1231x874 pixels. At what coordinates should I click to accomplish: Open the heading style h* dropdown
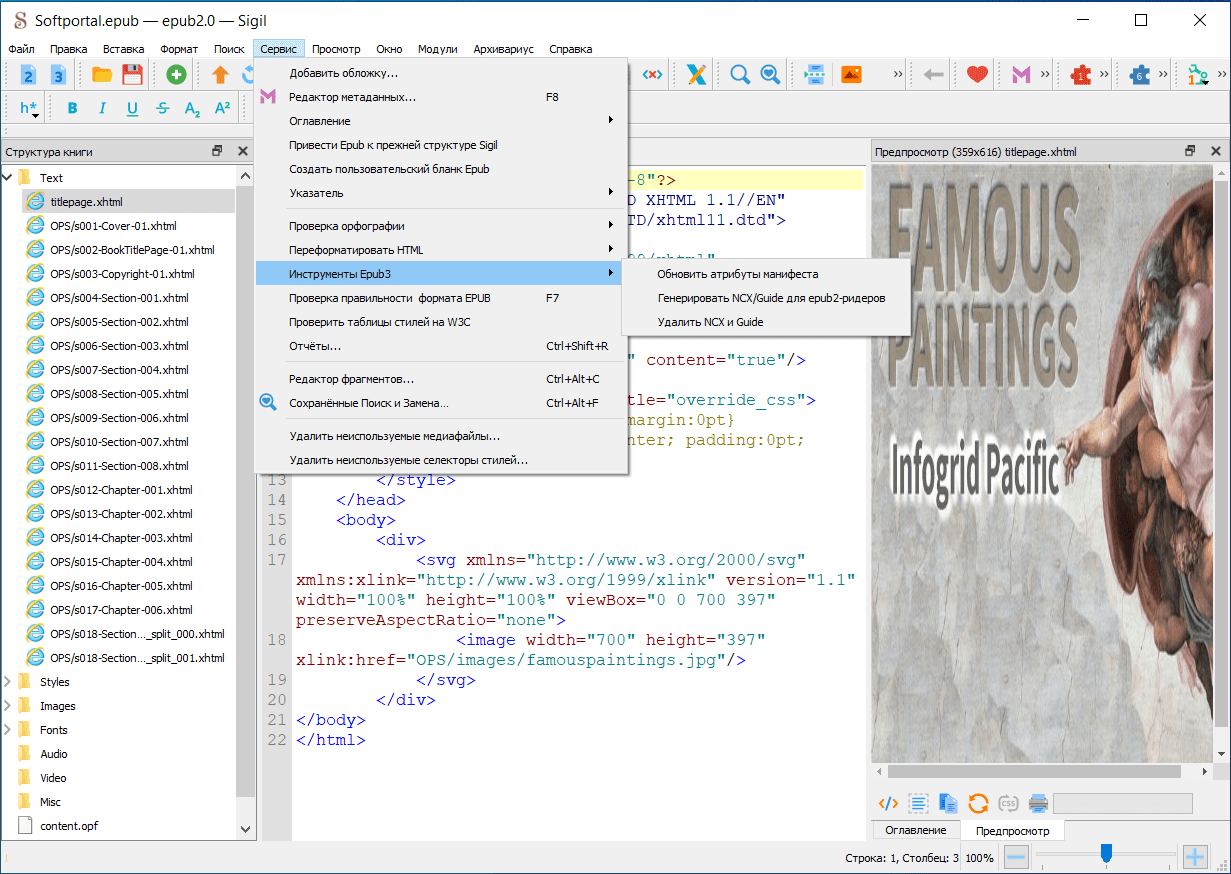29,109
